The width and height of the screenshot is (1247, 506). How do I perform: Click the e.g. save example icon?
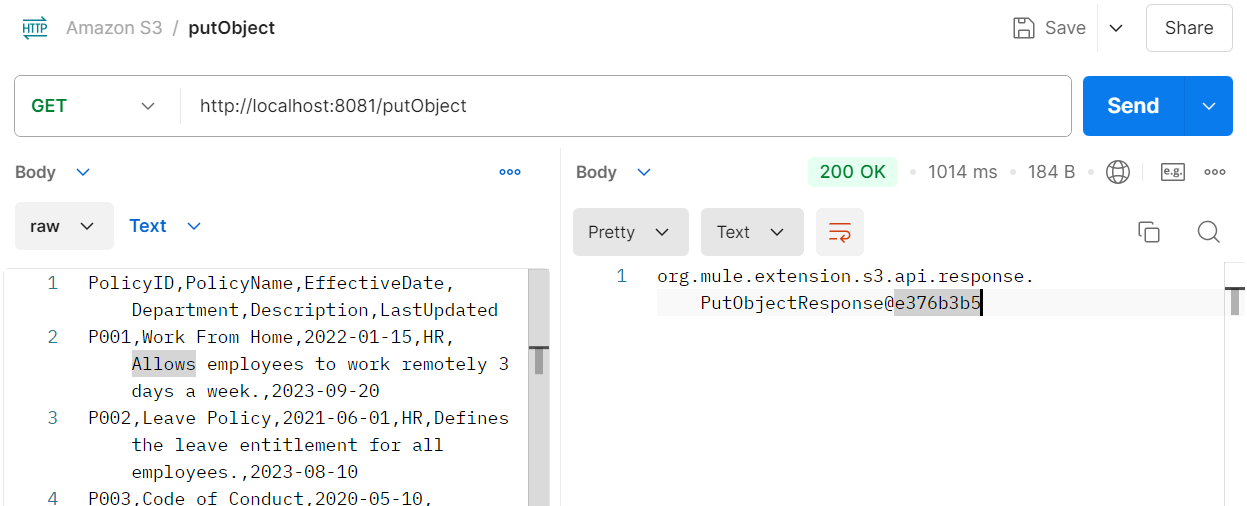click(x=1172, y=172)
